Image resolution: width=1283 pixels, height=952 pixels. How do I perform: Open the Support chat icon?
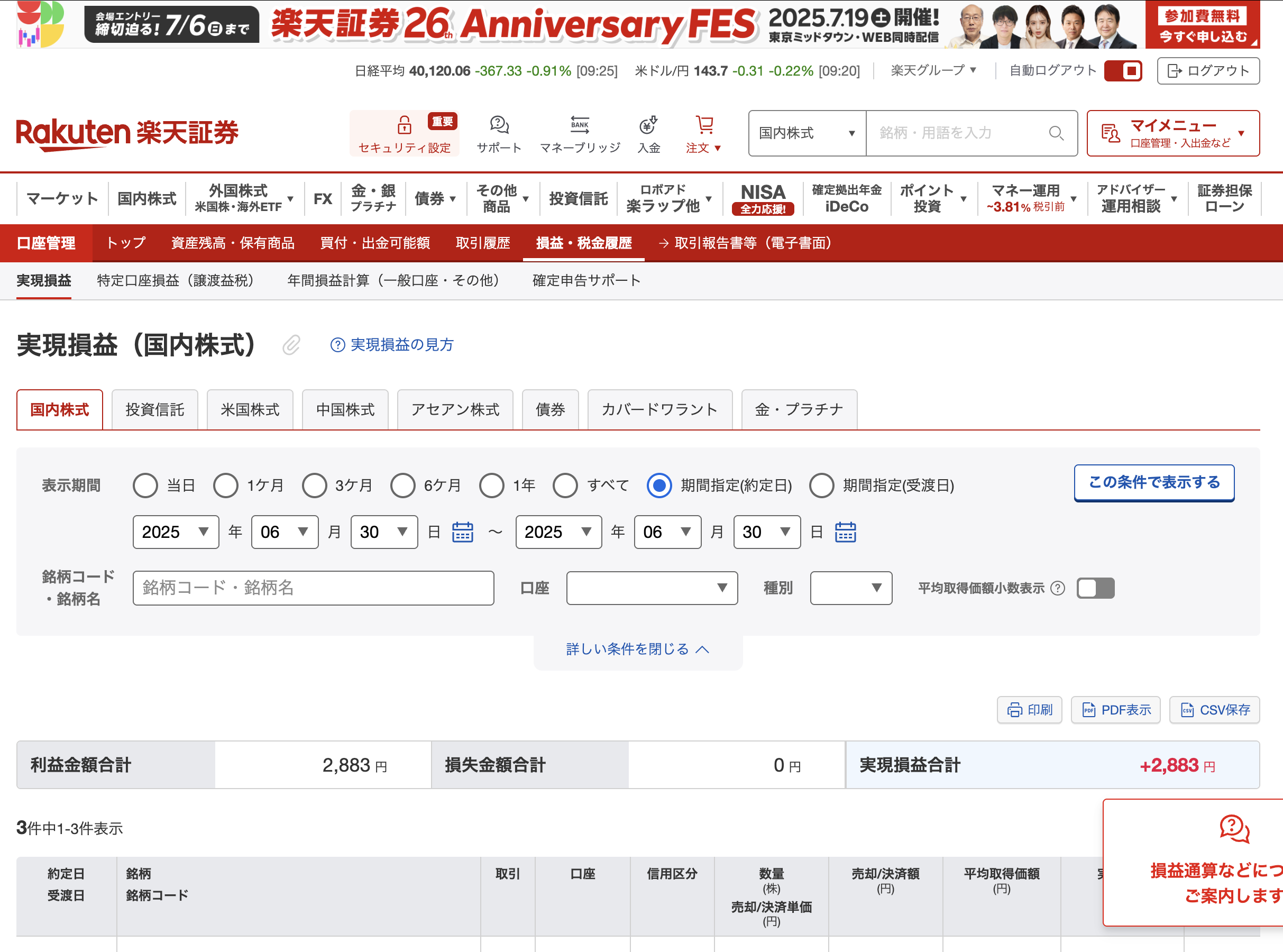[x=499, y=124]
